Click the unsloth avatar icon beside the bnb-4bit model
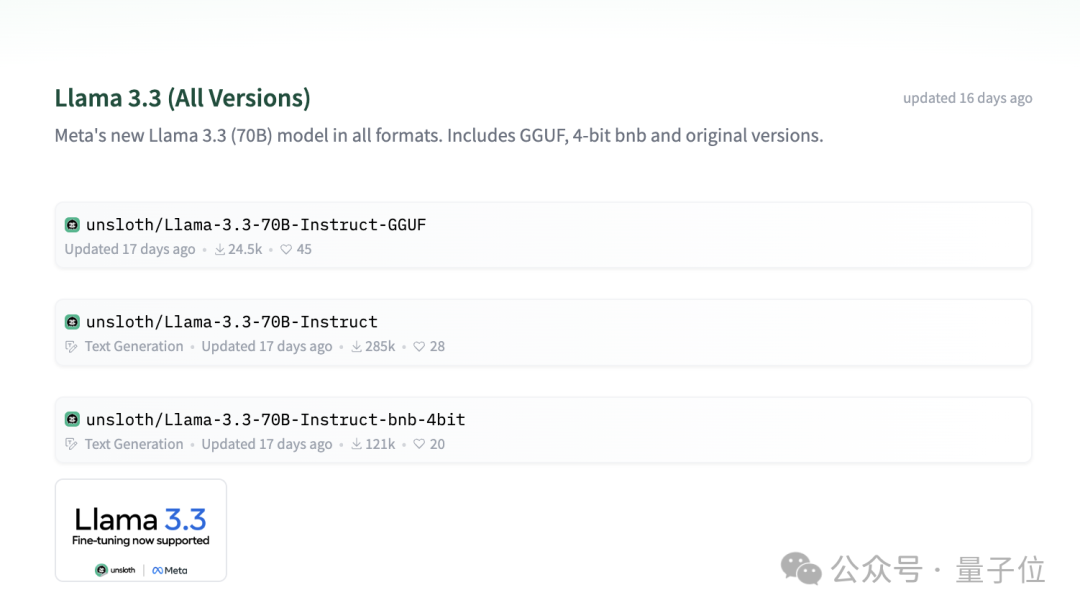The height and width of the screenshot is (613, 1080). click(x=72, y=419)
